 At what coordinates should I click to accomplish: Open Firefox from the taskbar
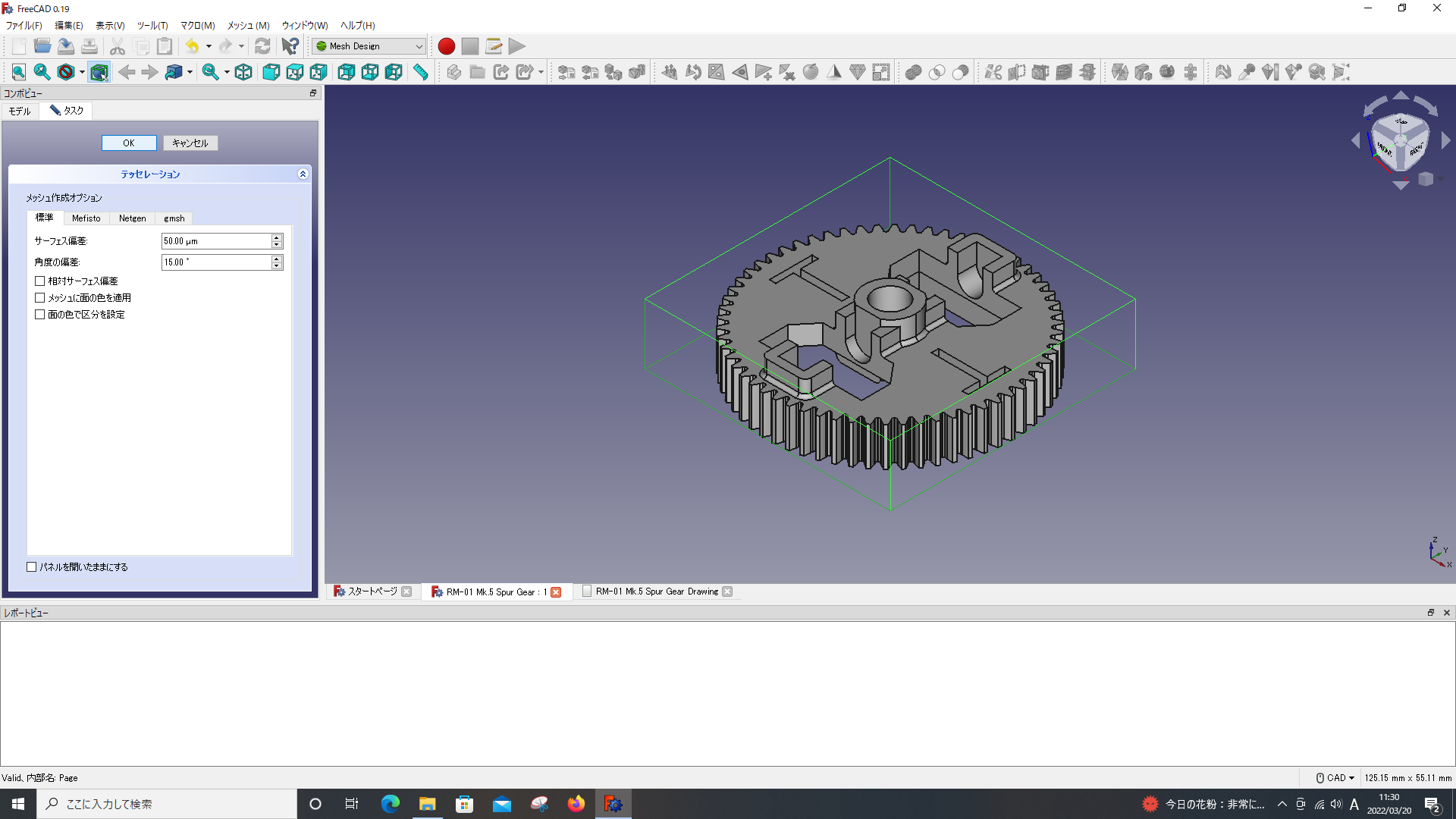click(576, 804)
